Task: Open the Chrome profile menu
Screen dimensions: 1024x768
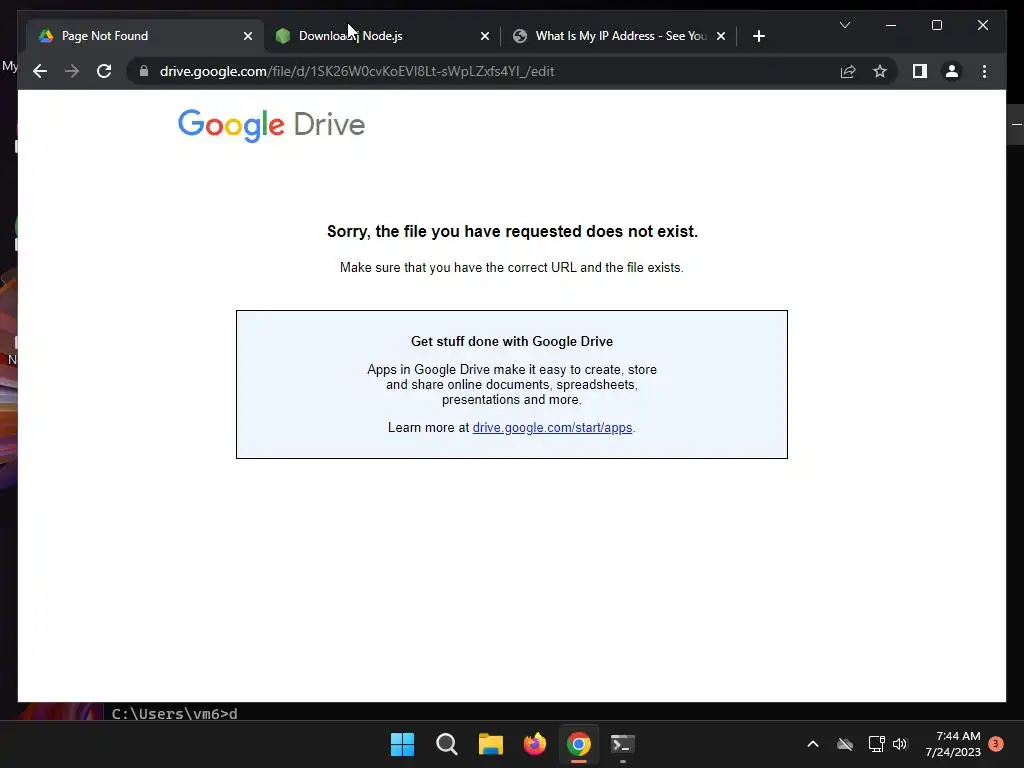Action: [x=952, y=71]
